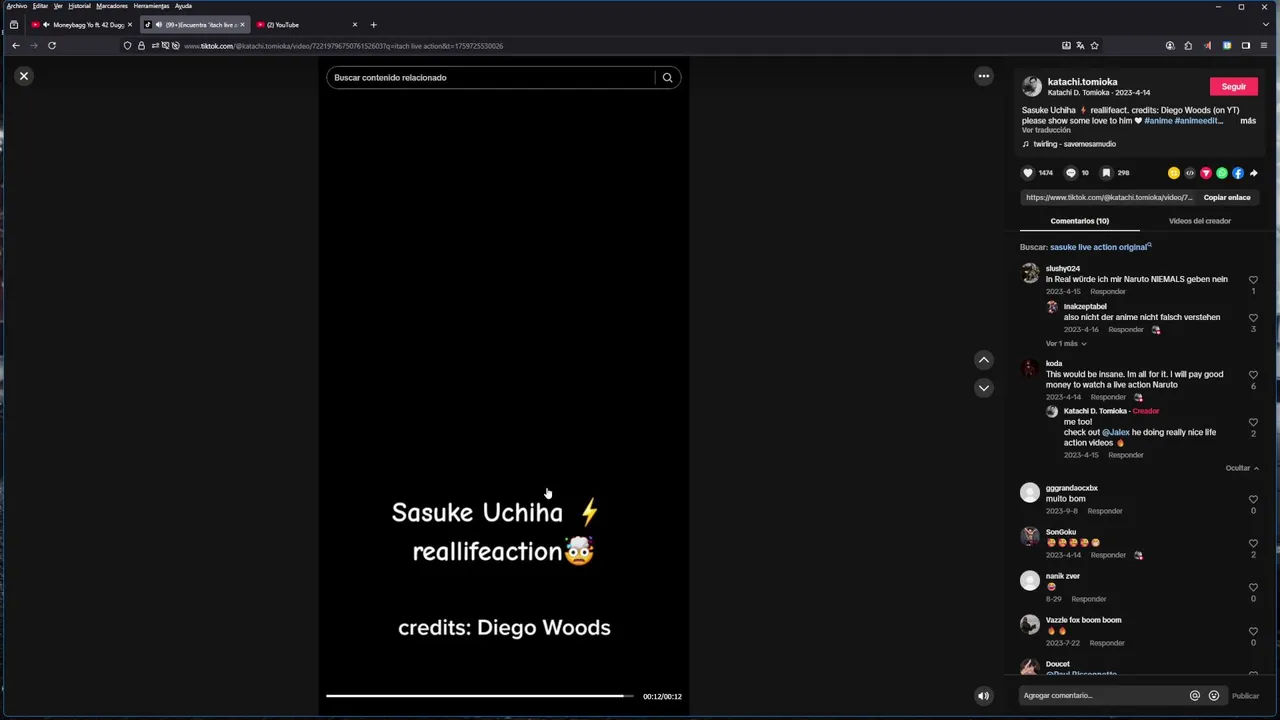Open the browser extensions icon

tap(1188, 46)
